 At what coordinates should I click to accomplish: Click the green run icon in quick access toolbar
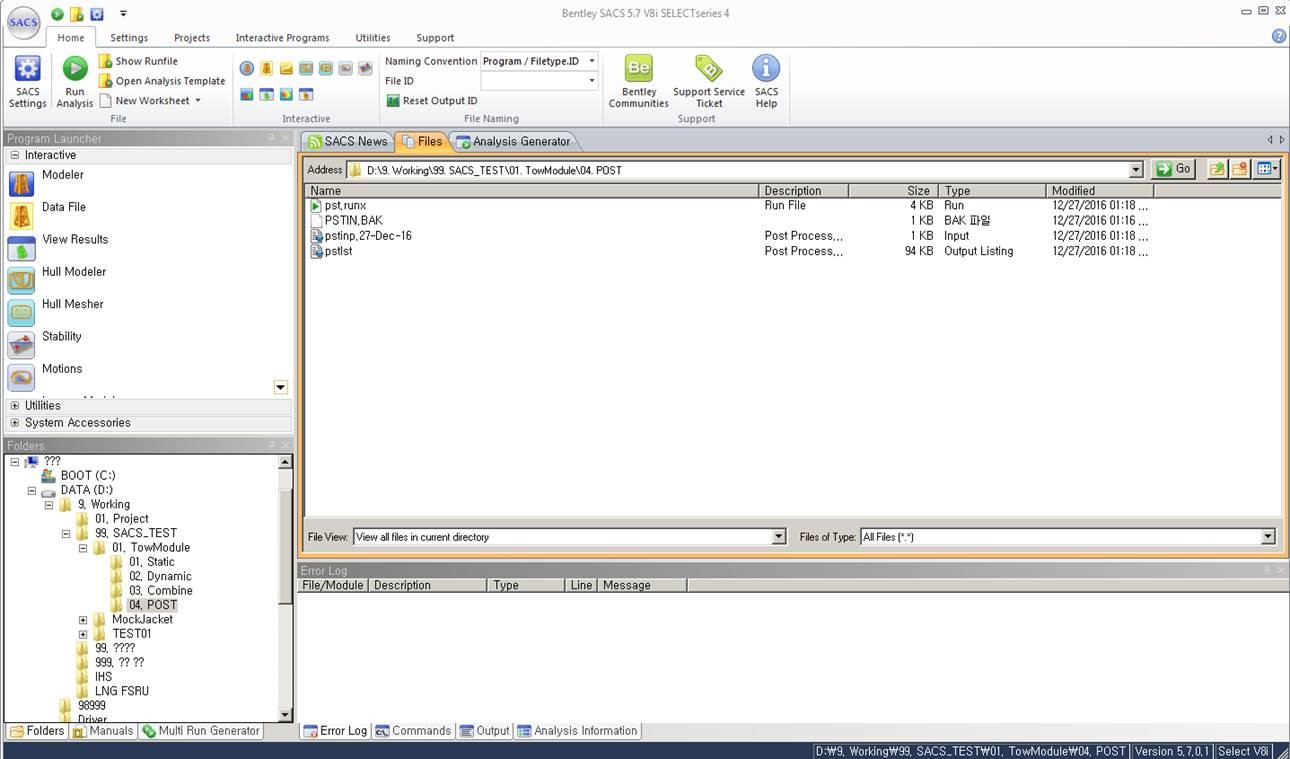[57, 14]
